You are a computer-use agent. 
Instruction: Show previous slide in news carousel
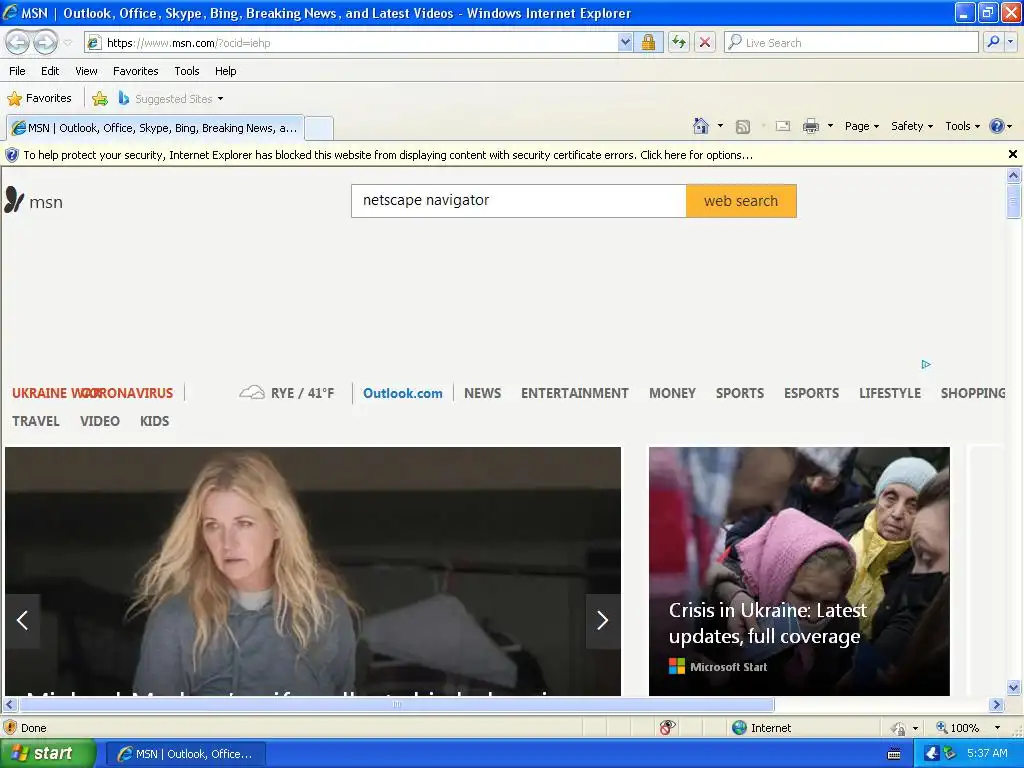point(22,620)
